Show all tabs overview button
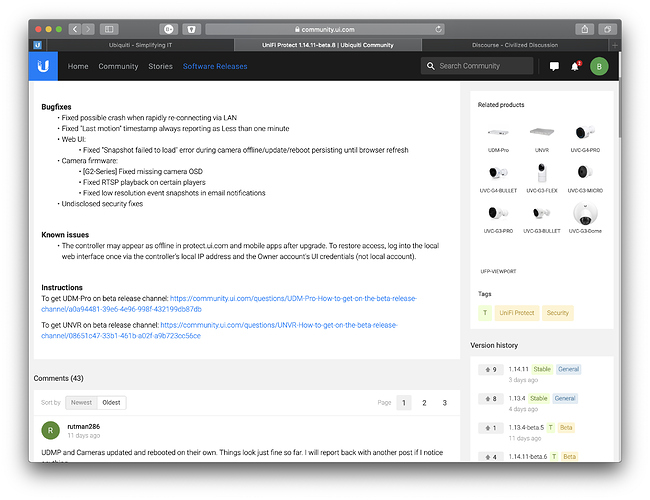 [x=607, y=29]
